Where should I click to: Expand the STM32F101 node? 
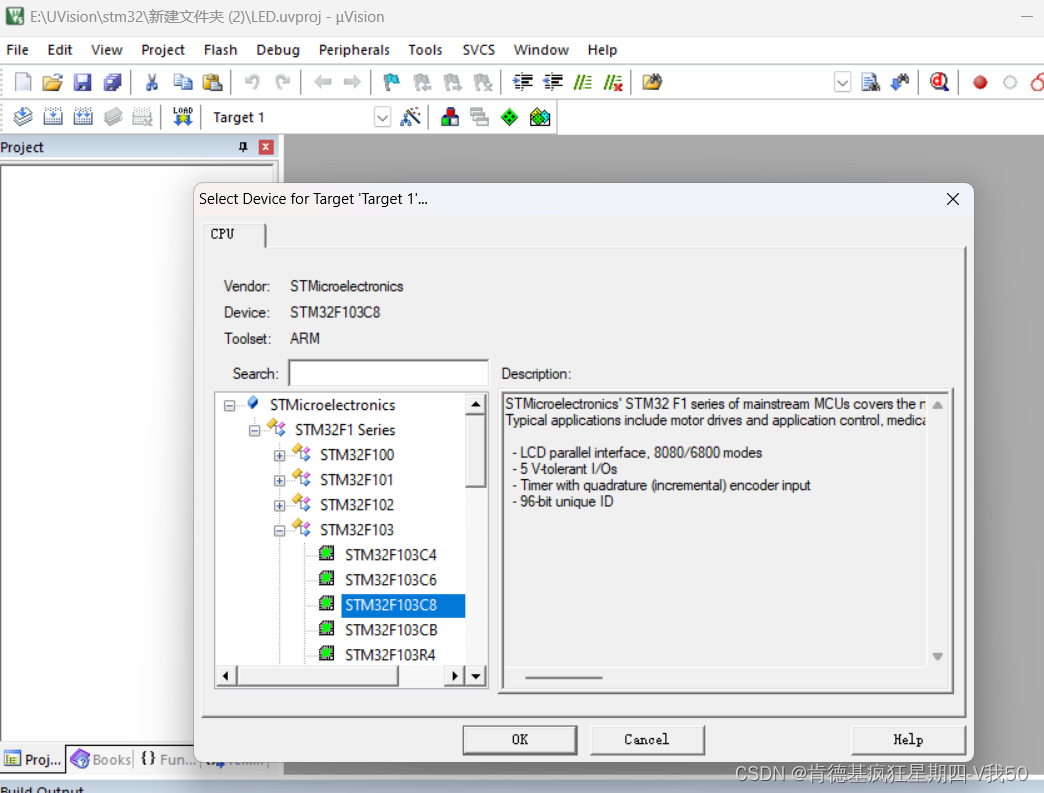tap(280, 481)
